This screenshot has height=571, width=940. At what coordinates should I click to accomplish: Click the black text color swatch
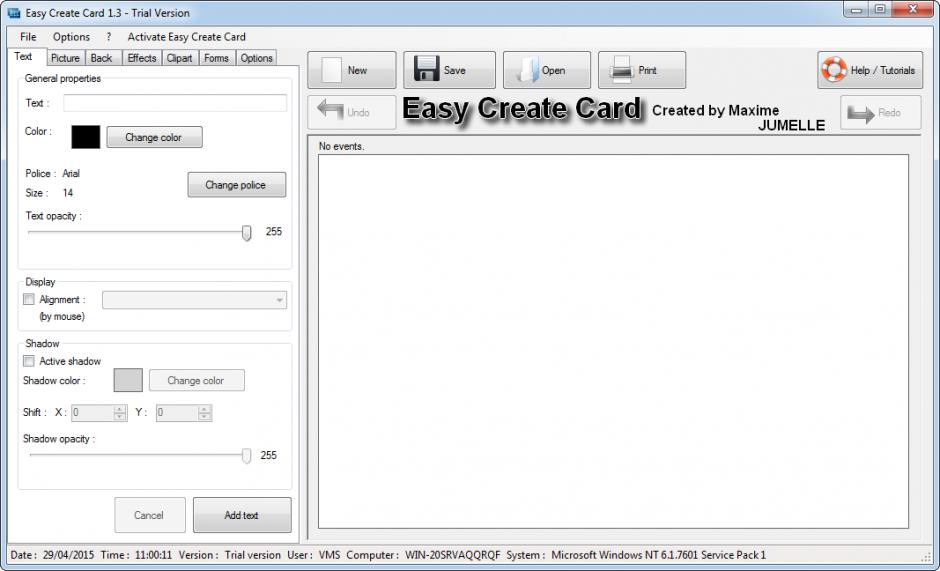pos(86,137)
